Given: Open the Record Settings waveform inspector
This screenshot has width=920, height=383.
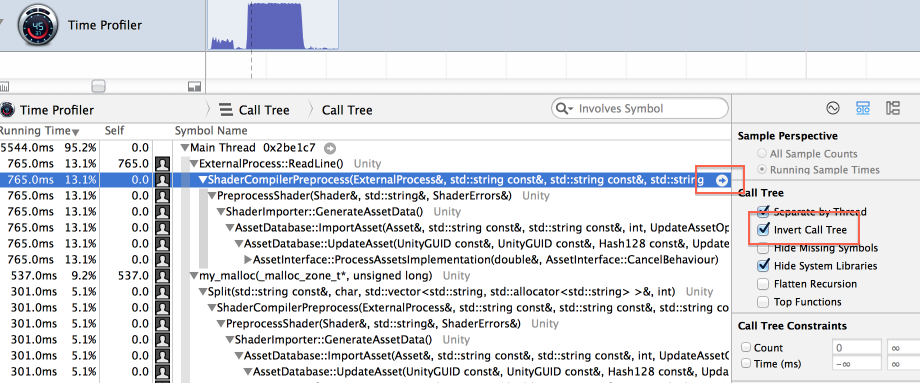Looking at the screenshot, I should 832,108.
